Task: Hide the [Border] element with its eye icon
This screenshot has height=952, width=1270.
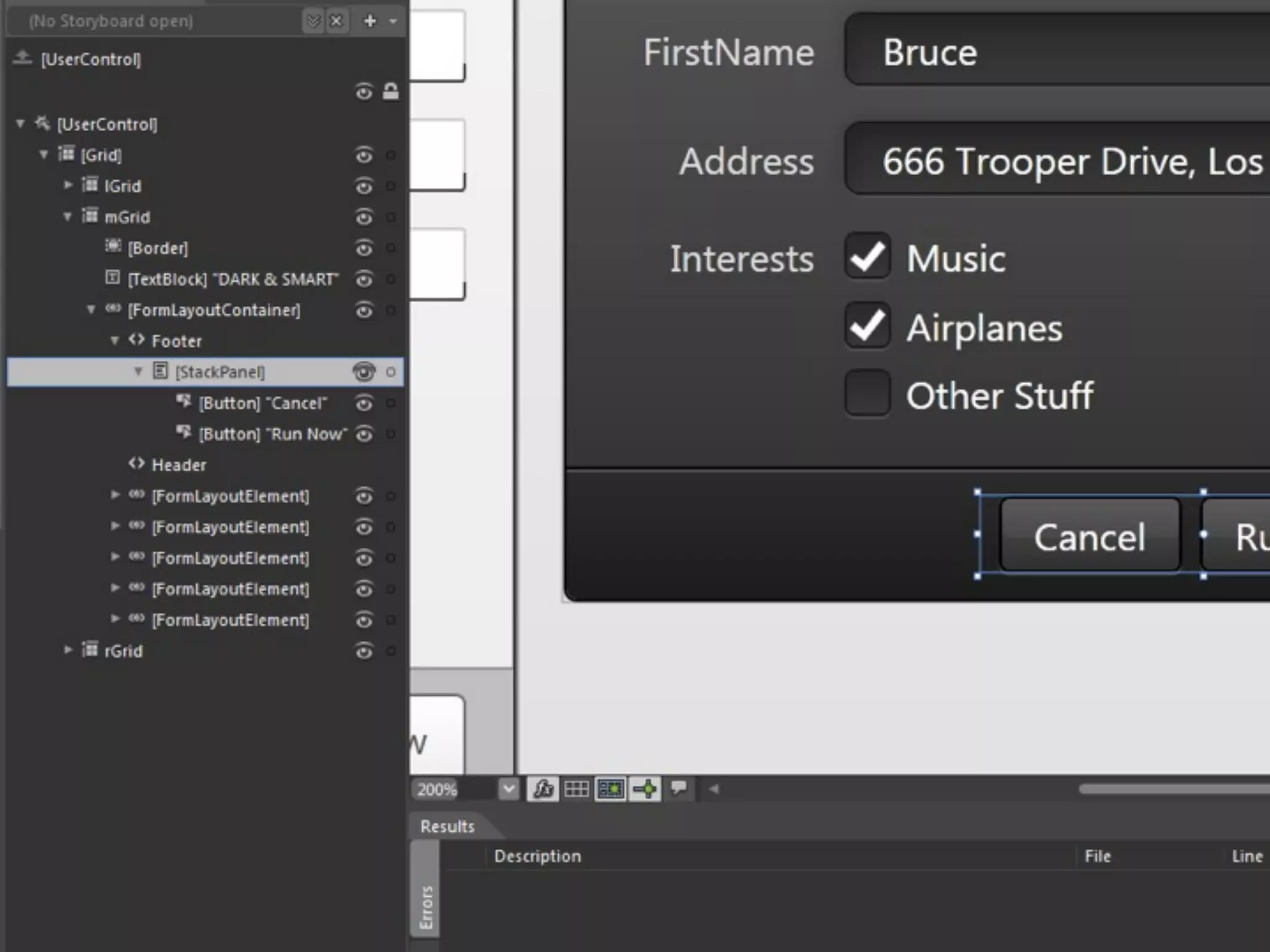Action: (x=364, y=248)
